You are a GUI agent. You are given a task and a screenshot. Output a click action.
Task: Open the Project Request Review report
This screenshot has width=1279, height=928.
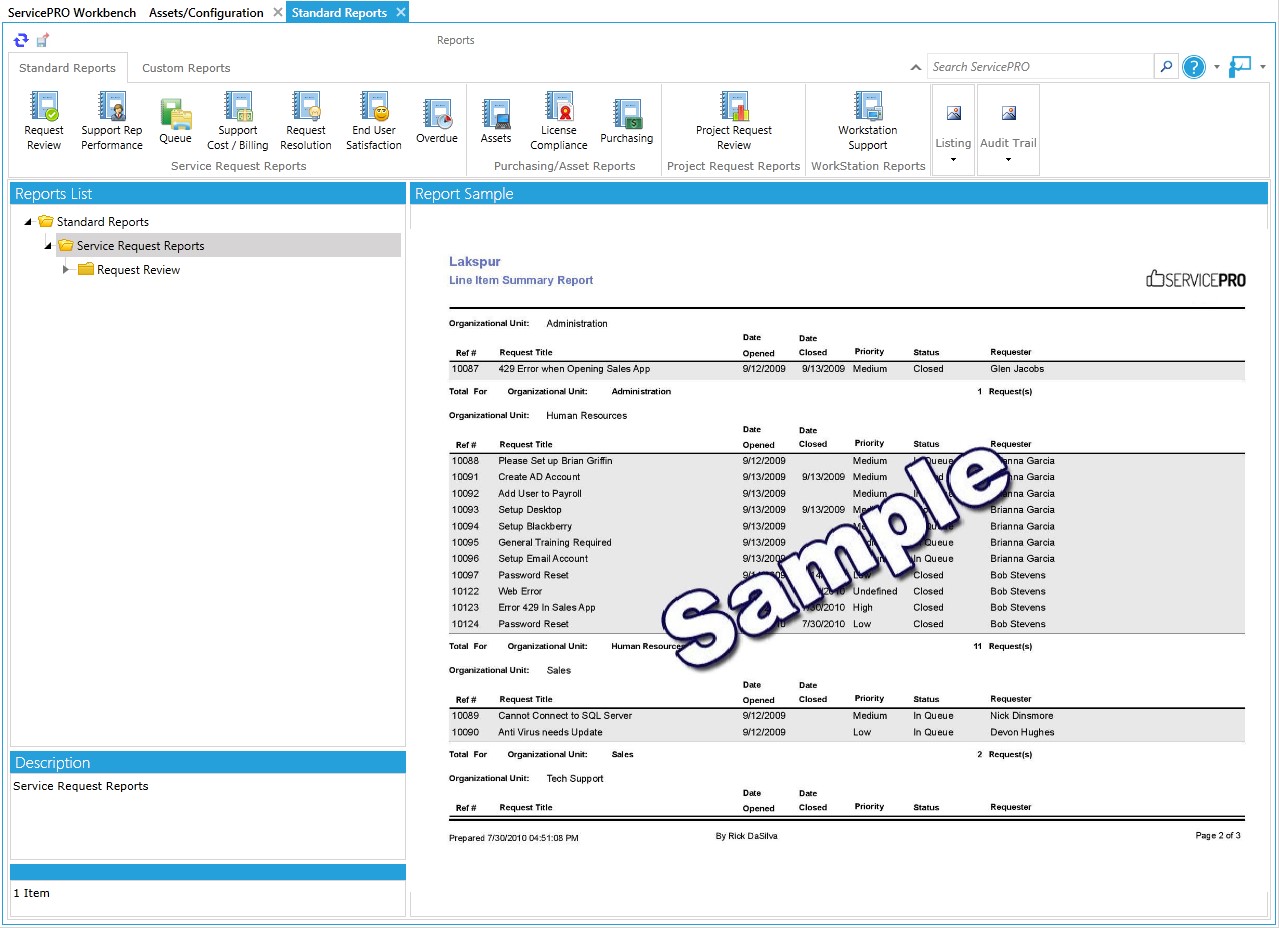pos(734,121)
